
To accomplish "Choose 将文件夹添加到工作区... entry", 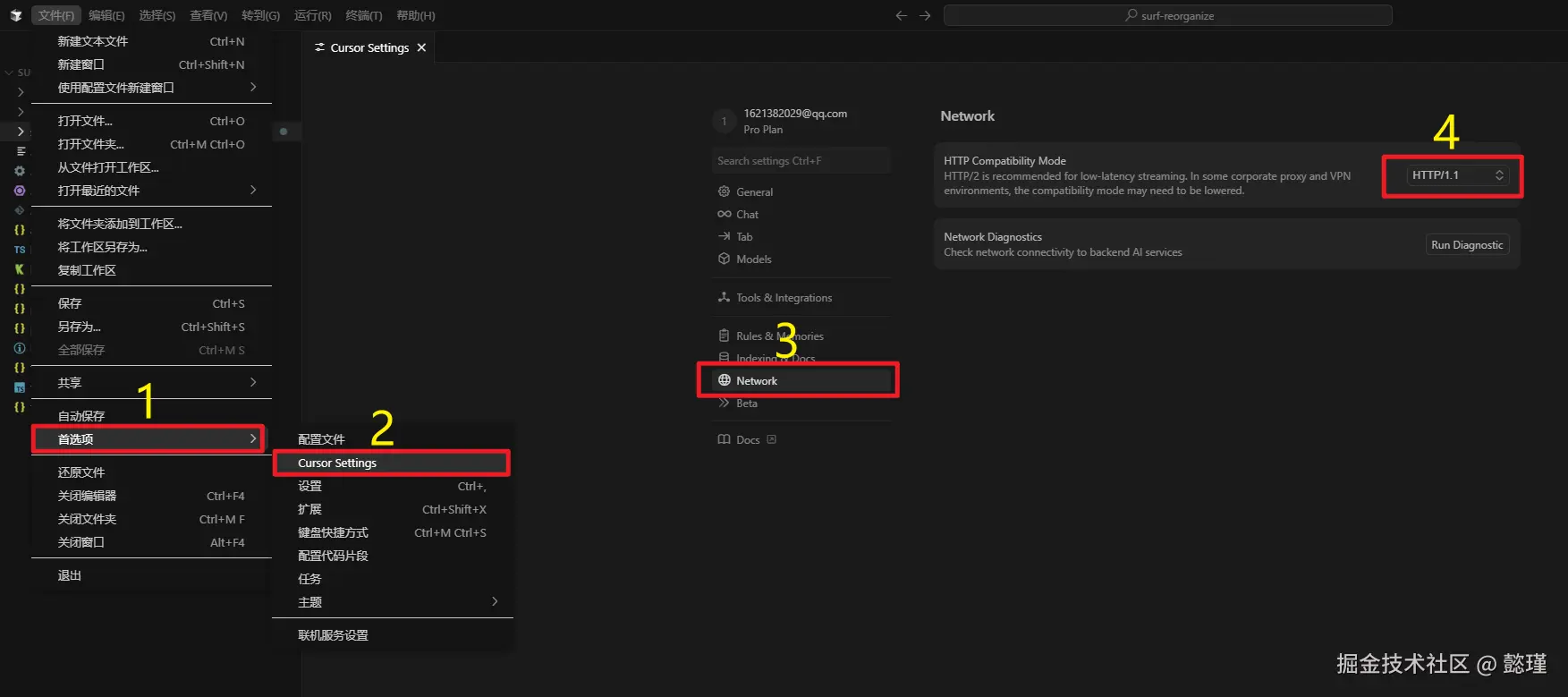I will (x=151, y=224).
